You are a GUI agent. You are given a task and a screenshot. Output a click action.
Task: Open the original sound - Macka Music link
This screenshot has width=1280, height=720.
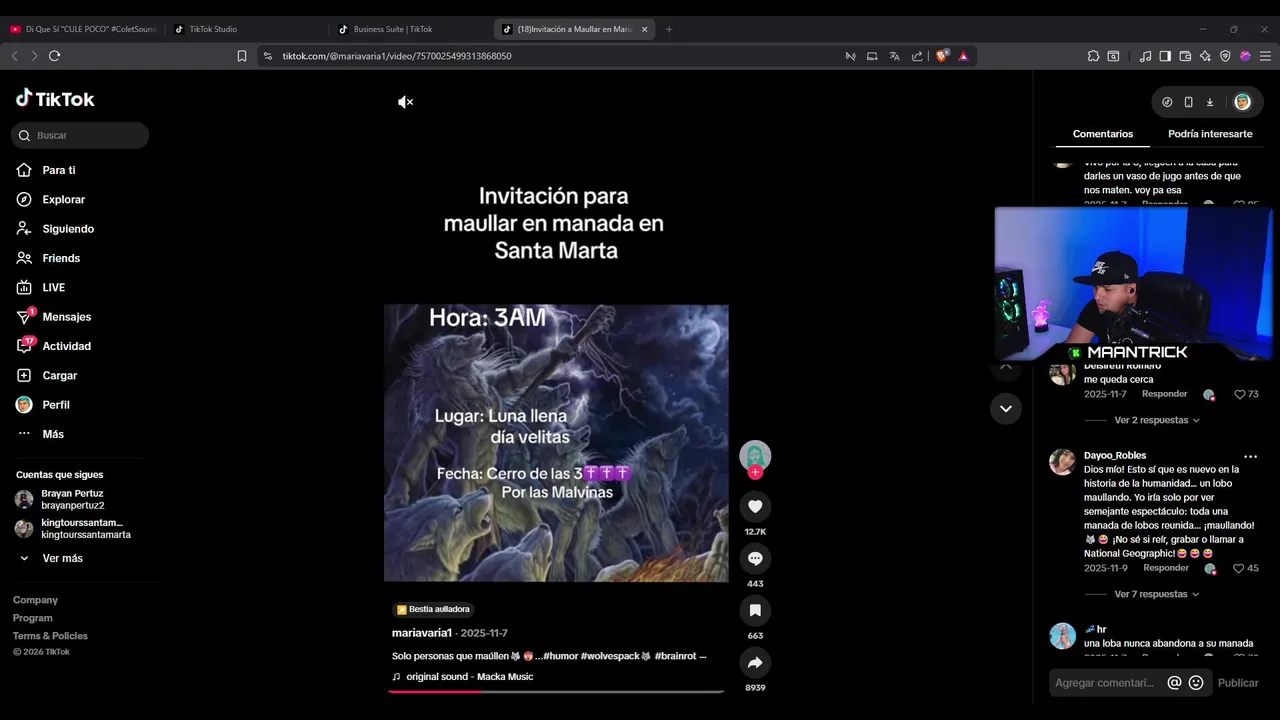click(x=470, y=677)
